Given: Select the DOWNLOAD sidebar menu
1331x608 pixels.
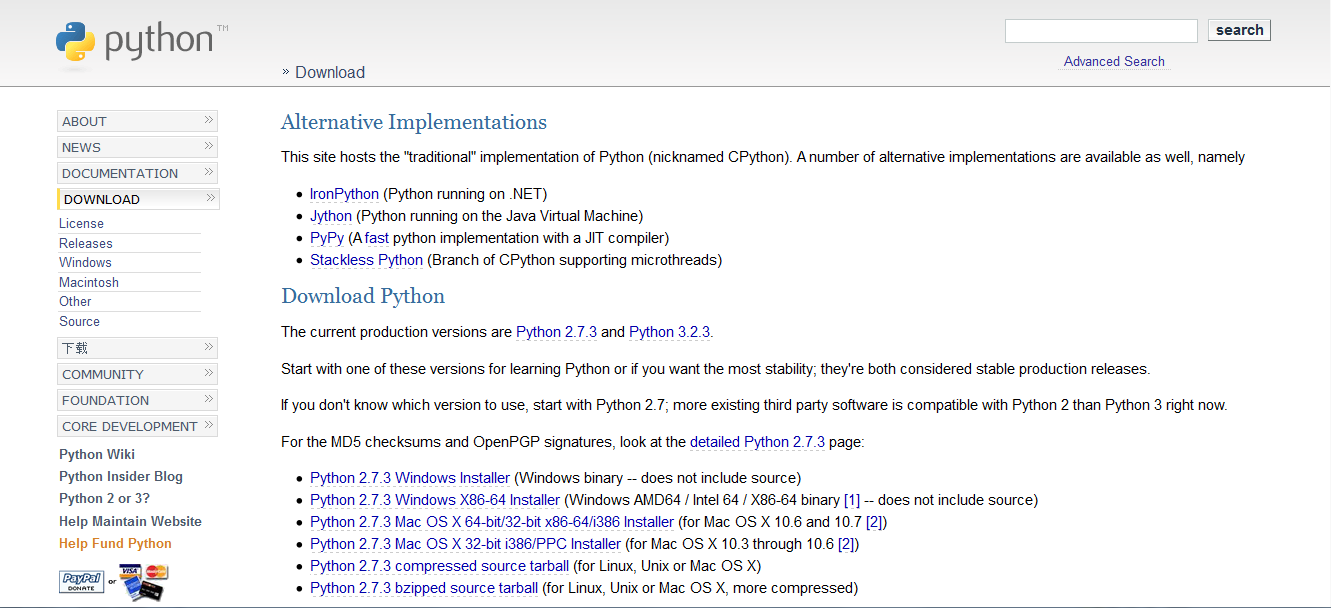Looking at the screenshot, I should 137,199.
